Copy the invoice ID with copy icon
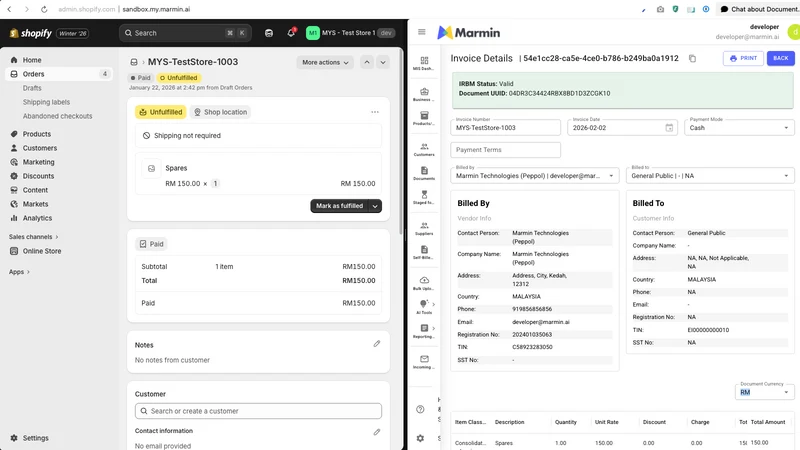800x450 pixels. point(692,58)
